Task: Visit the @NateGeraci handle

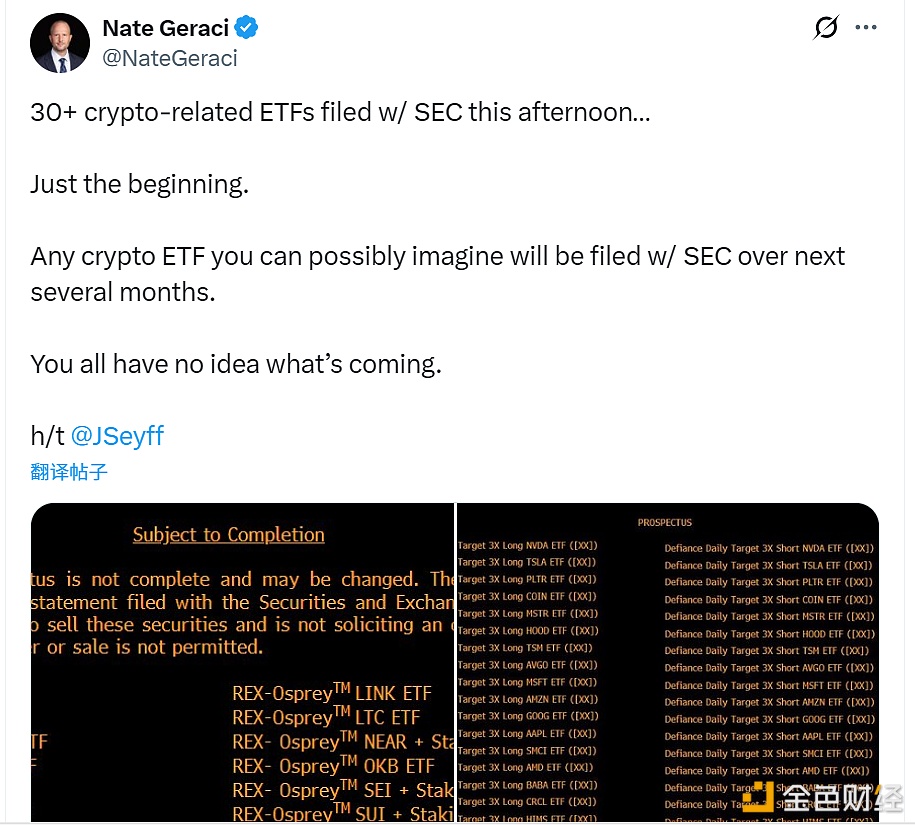Action: click(170, 58)
